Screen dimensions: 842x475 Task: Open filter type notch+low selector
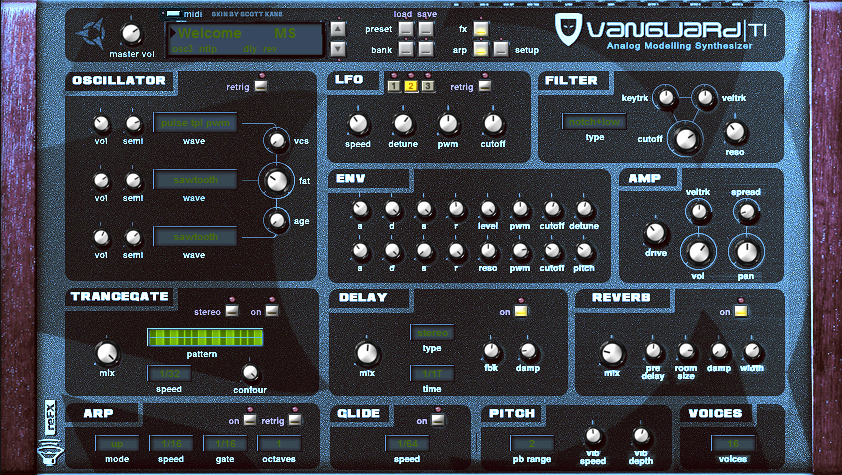coord(594,122)
